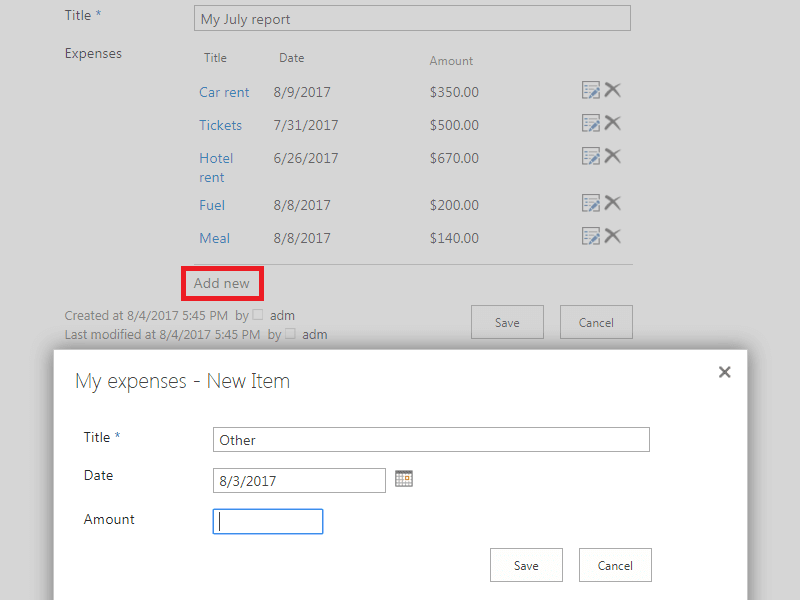
Task: Open edit icon for Hotel rent
Action: tap(591, 157)
